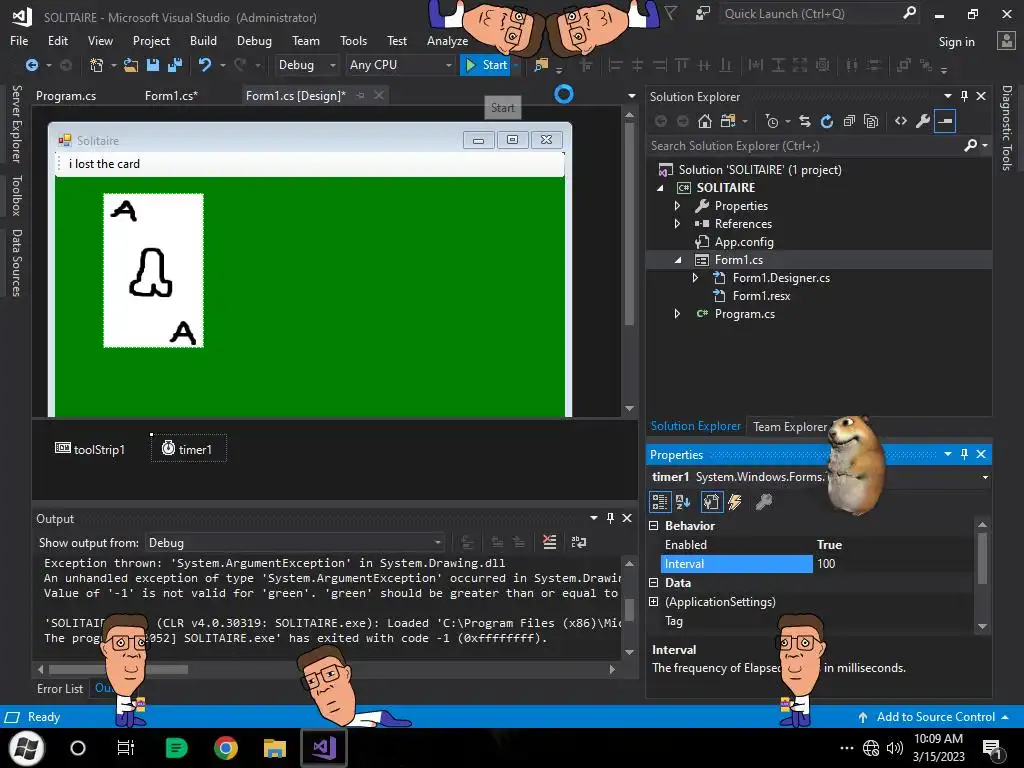This screenshot has height=768, width=1024.
Task: Click the Solution Explorer search magnifier
Action: click(971, 146)
